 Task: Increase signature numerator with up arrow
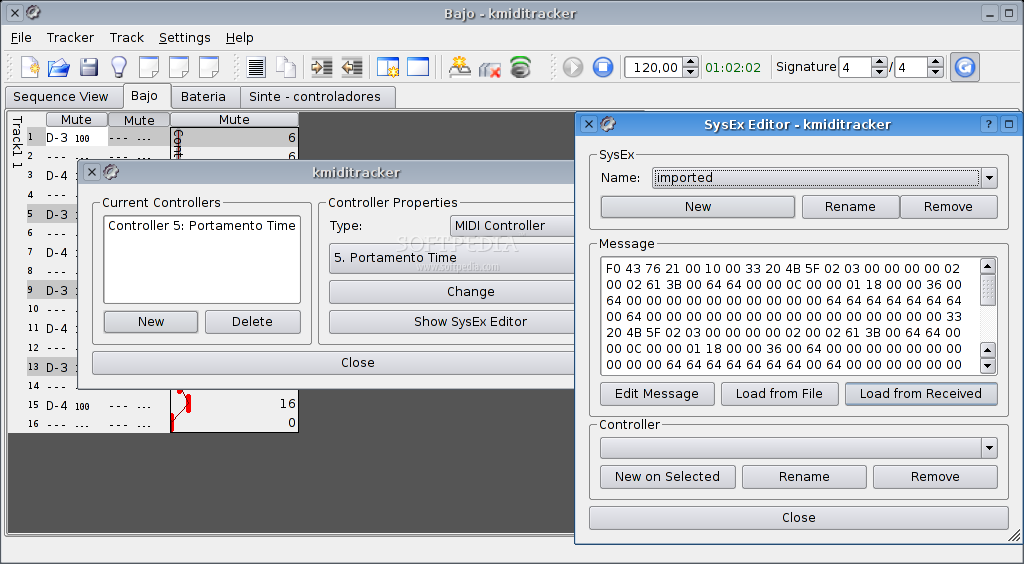(879, 62)
